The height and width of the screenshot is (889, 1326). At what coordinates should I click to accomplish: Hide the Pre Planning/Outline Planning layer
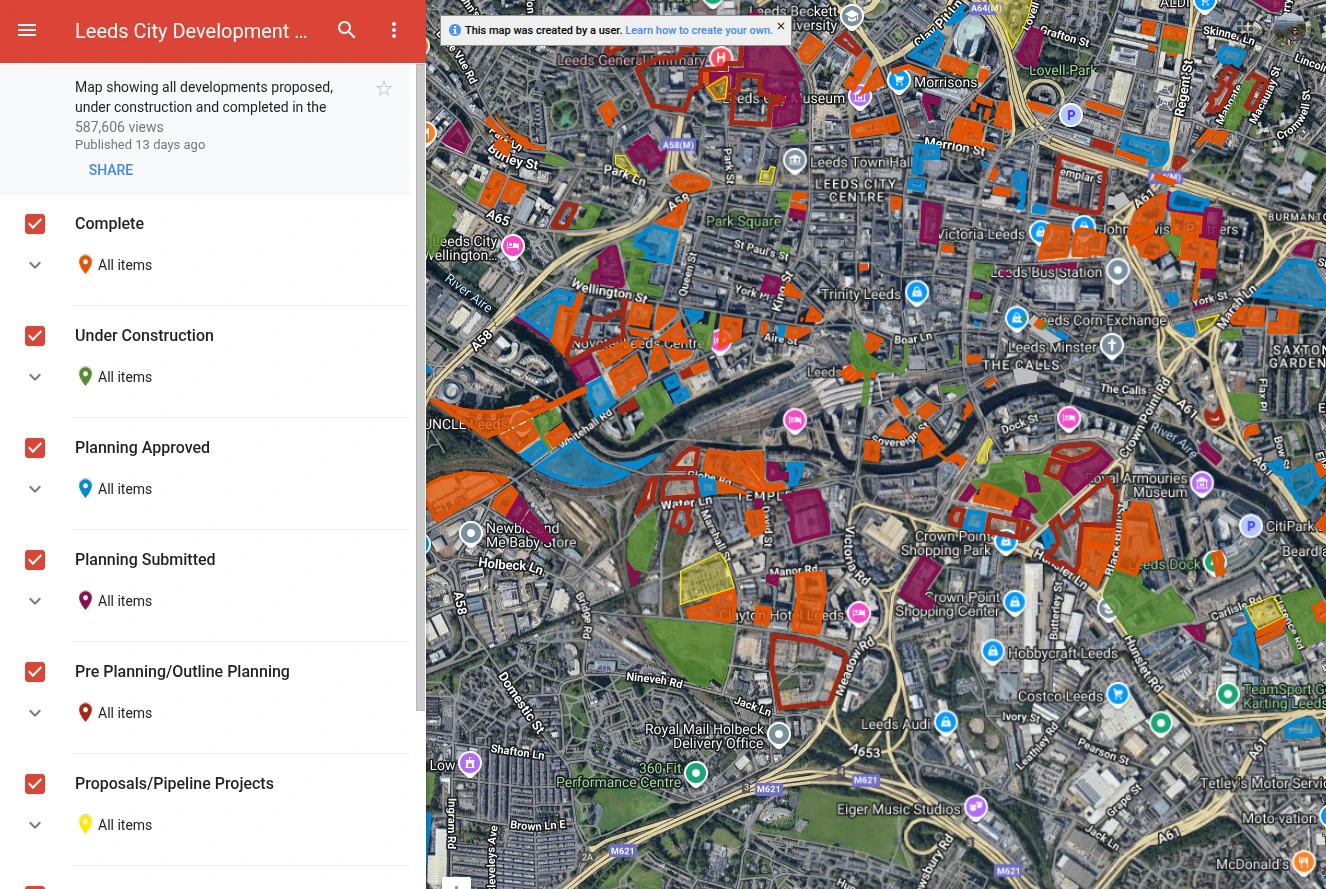pos(35,672)
